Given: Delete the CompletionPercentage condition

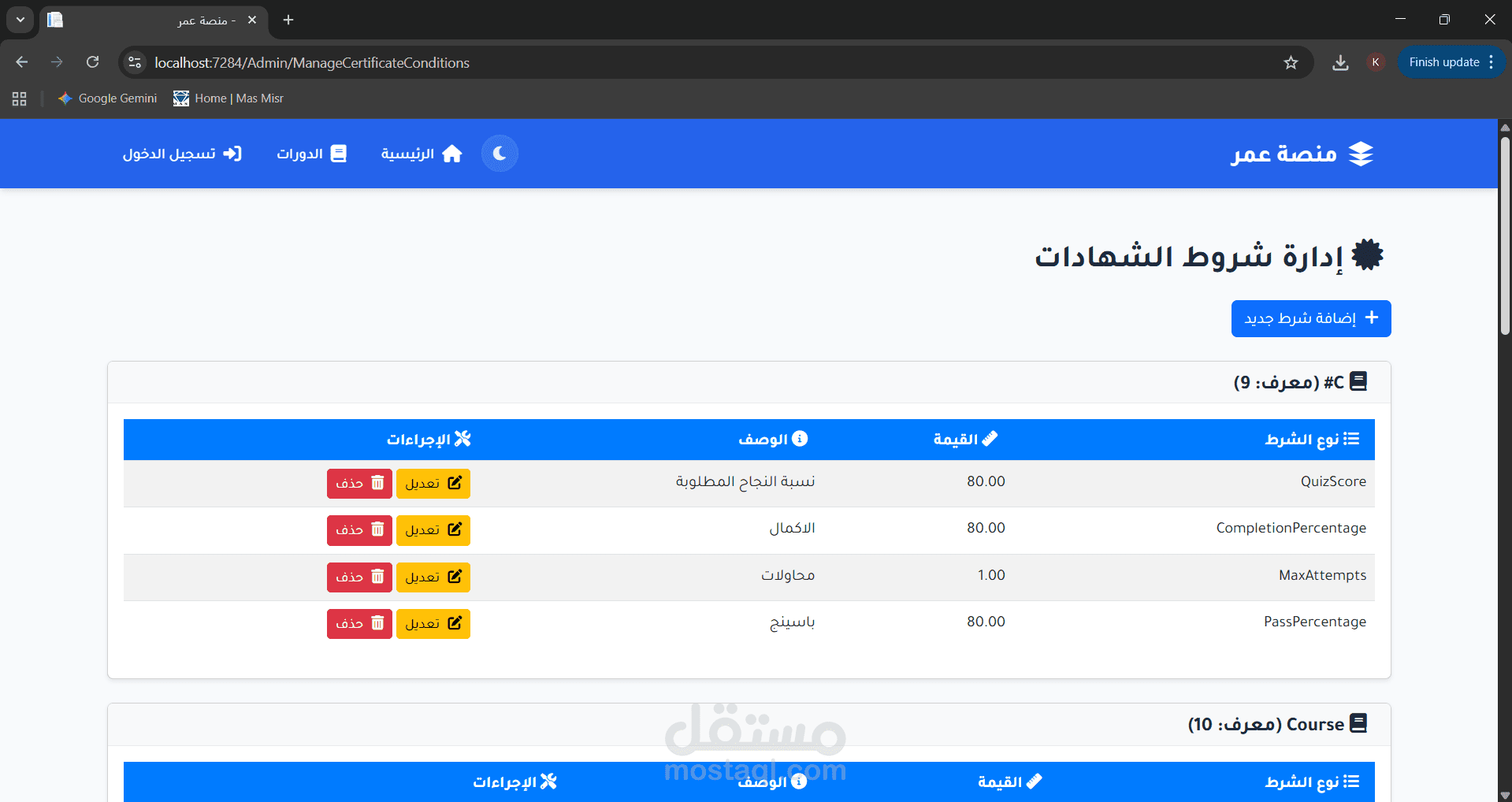Looking at the screenshot, I should coord(359,530).
